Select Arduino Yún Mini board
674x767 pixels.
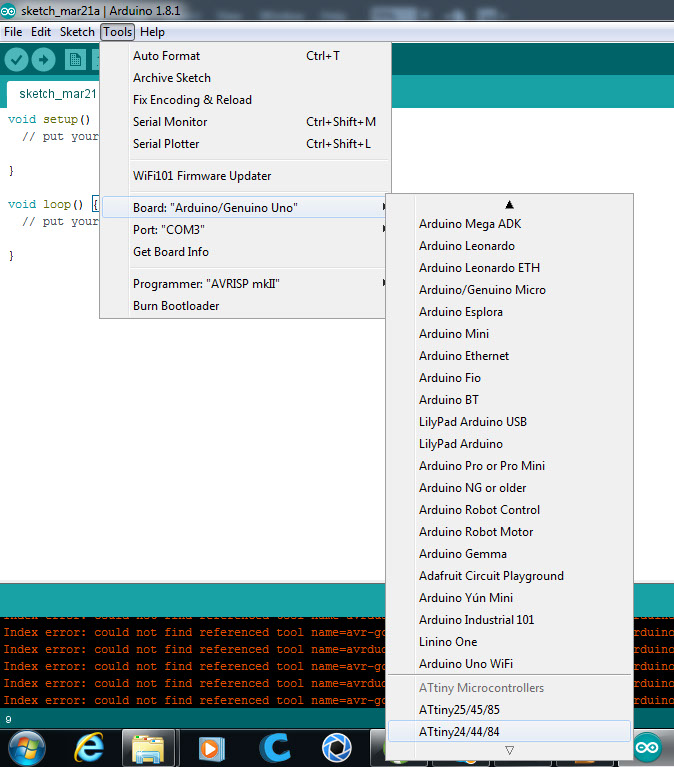click(x=509, y=598)
